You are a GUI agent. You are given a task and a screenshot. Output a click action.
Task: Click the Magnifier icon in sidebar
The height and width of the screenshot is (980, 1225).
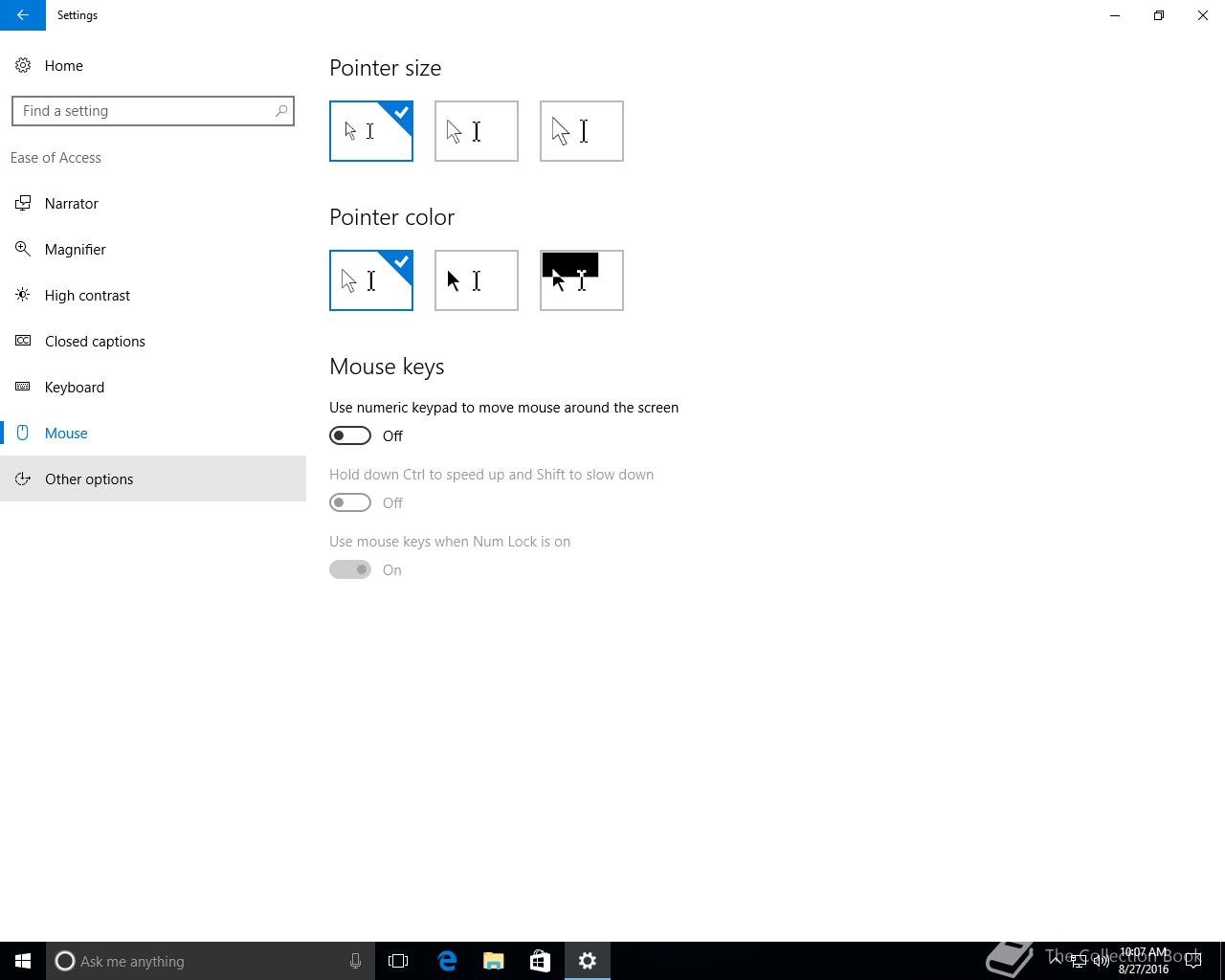pyautogui.click(x=23, y=249)
